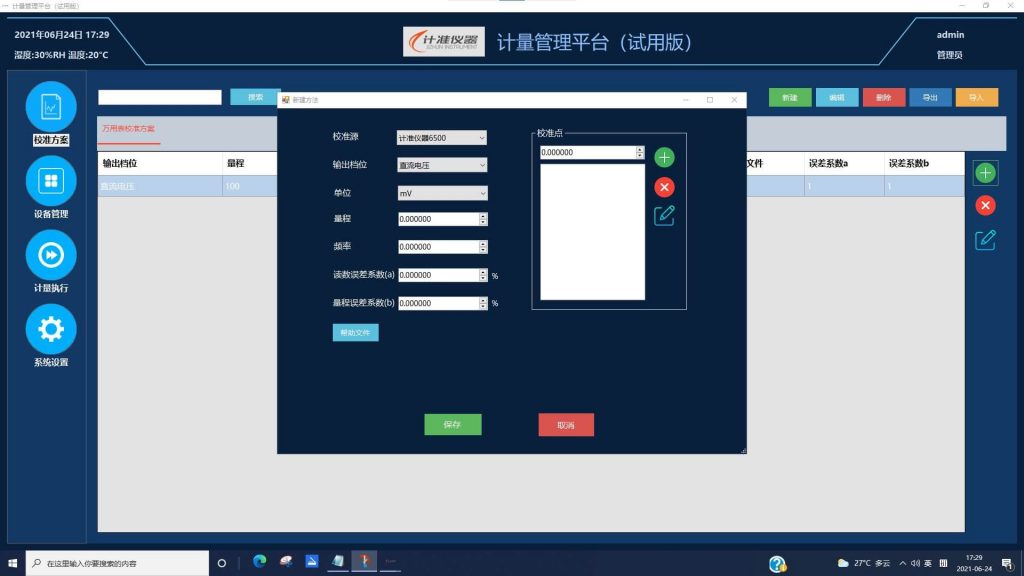Remove calibration point with red X in dialog
The height and width of the screenshot is (576, 1024).
(x=664, y=187)
